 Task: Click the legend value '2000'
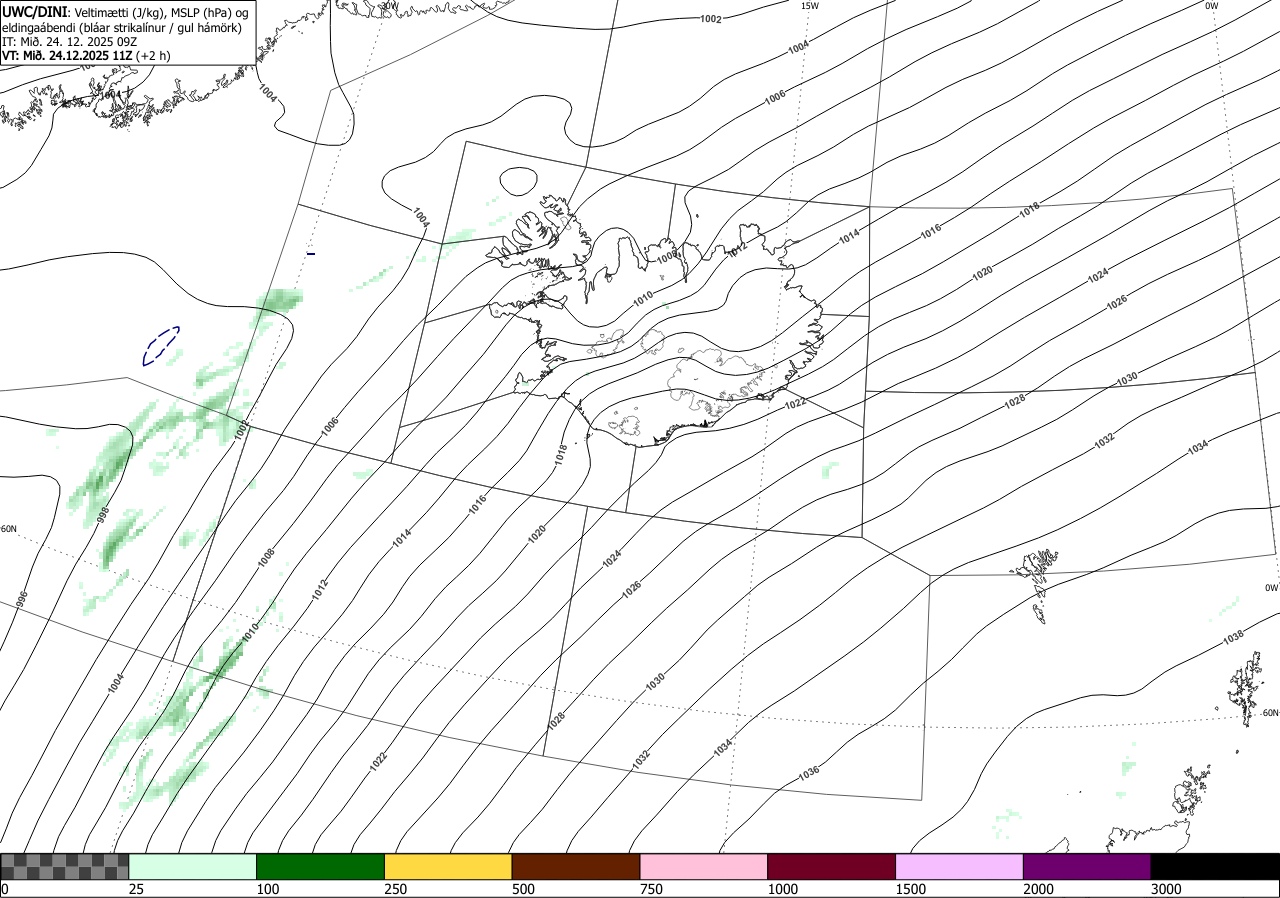(1040, 889)
